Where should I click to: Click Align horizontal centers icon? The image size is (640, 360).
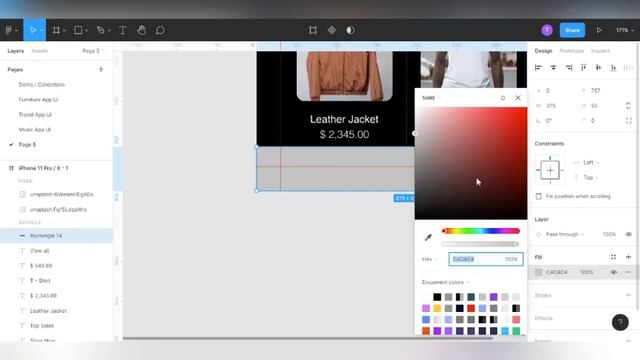tap(553, 68)
